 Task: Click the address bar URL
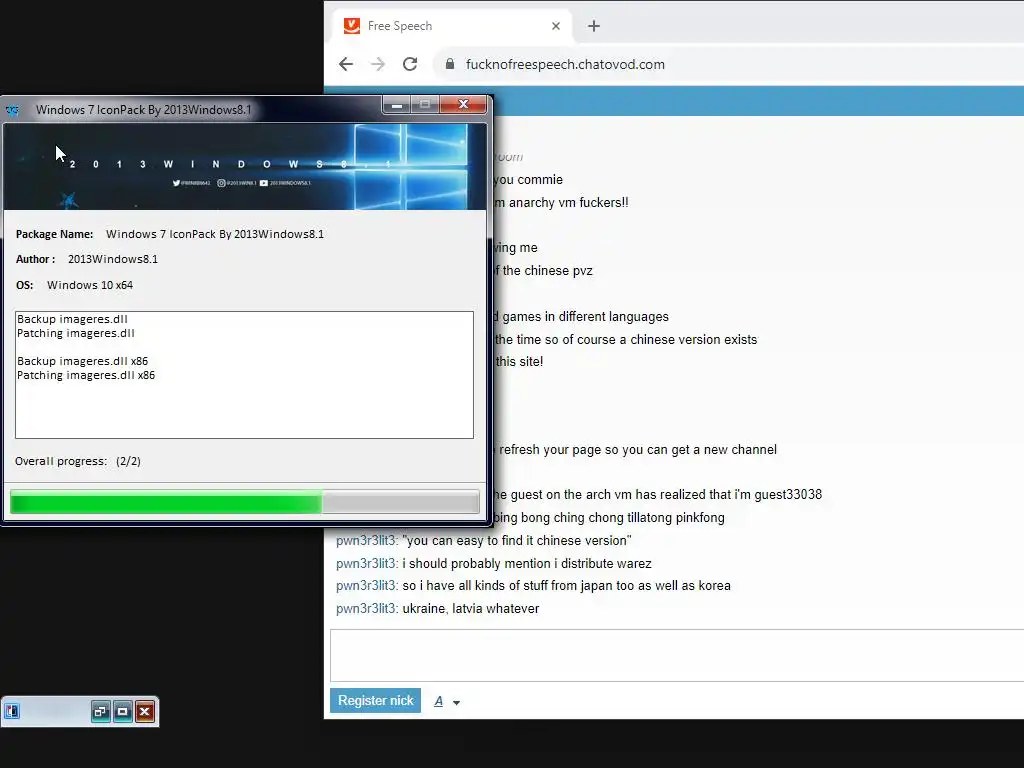tap(565, 64)
